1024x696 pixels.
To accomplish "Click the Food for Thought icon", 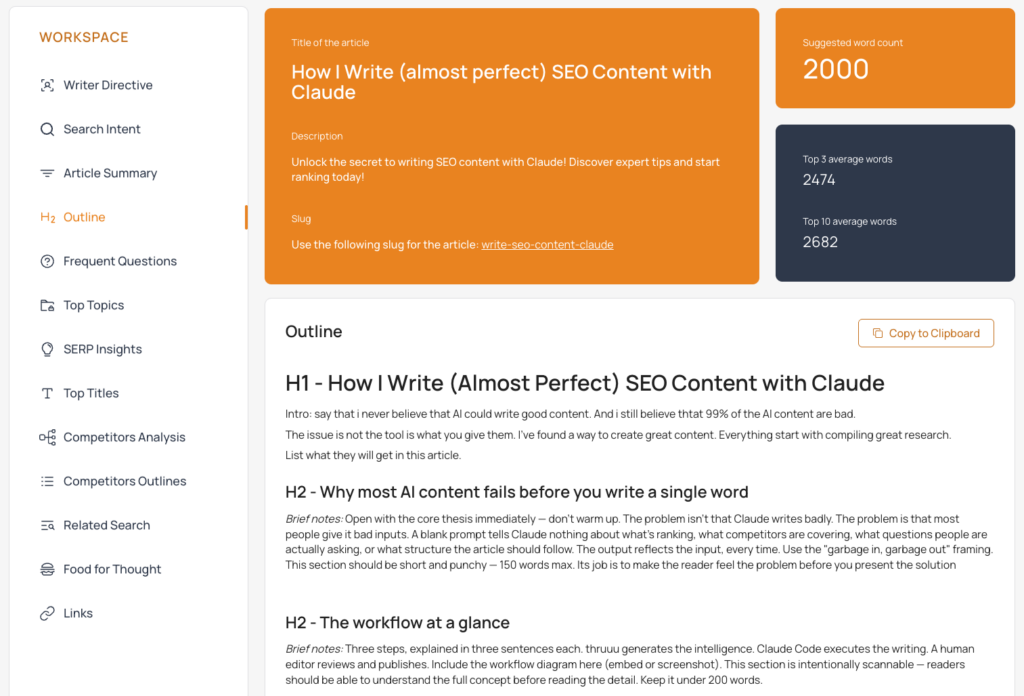I will tap(47, 569).
